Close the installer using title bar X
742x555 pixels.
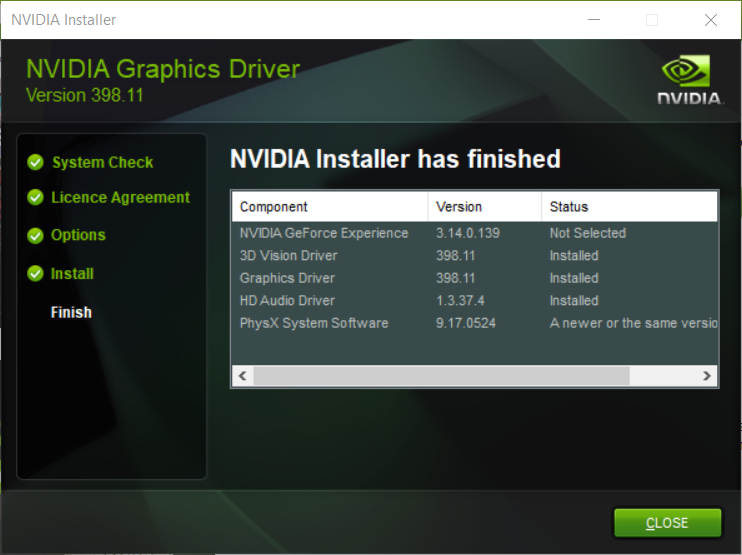(x=710, y=20)
